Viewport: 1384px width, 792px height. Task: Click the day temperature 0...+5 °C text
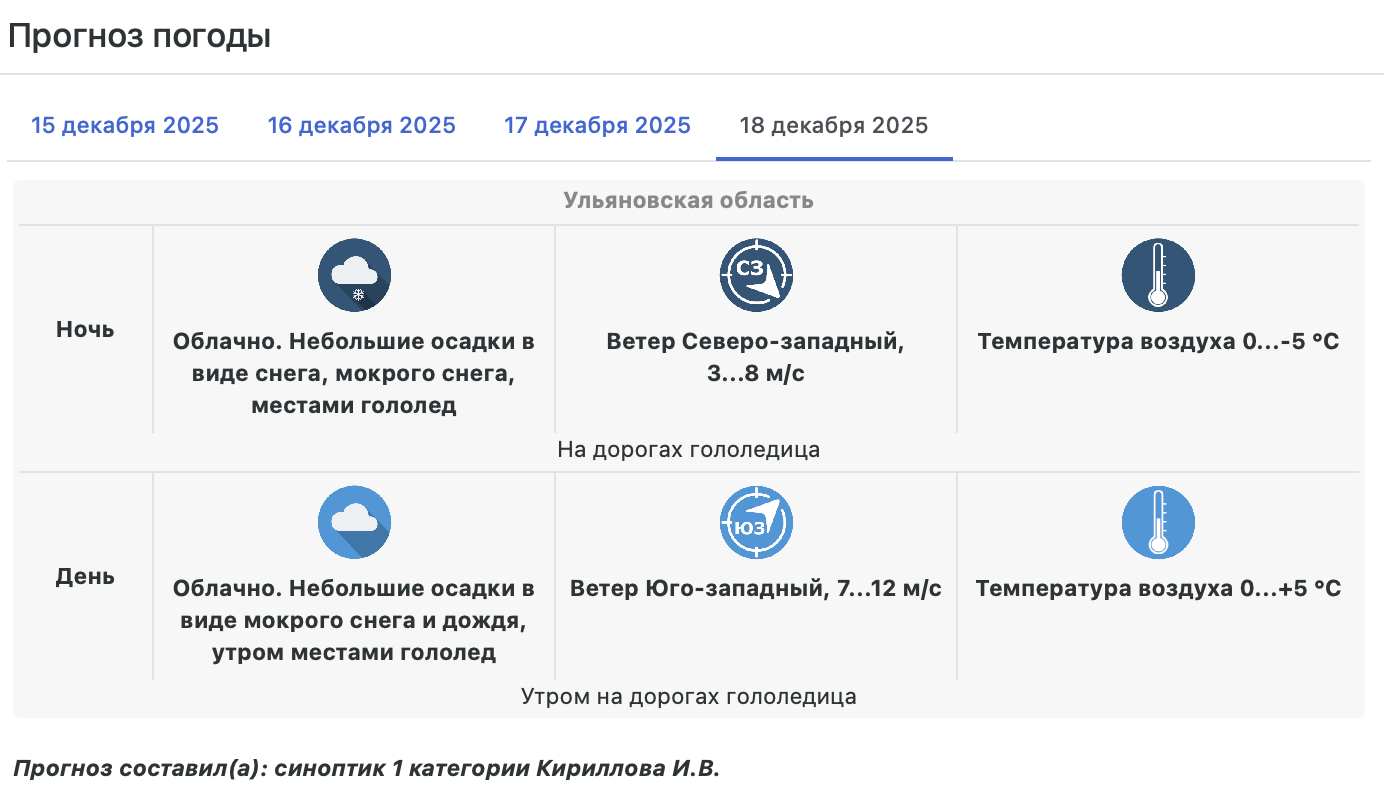(x=1158, y=589)
